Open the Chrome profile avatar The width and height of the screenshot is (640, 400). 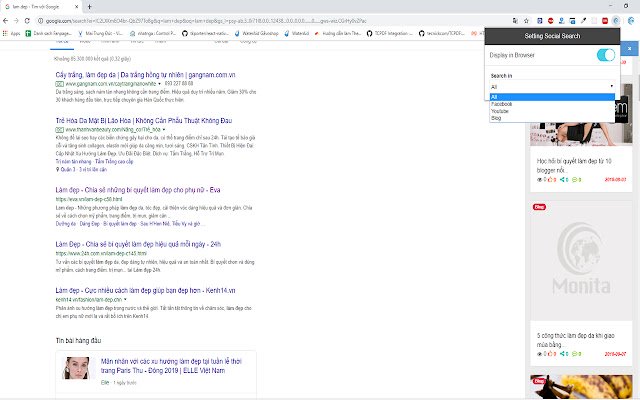[x=631, y=20]
